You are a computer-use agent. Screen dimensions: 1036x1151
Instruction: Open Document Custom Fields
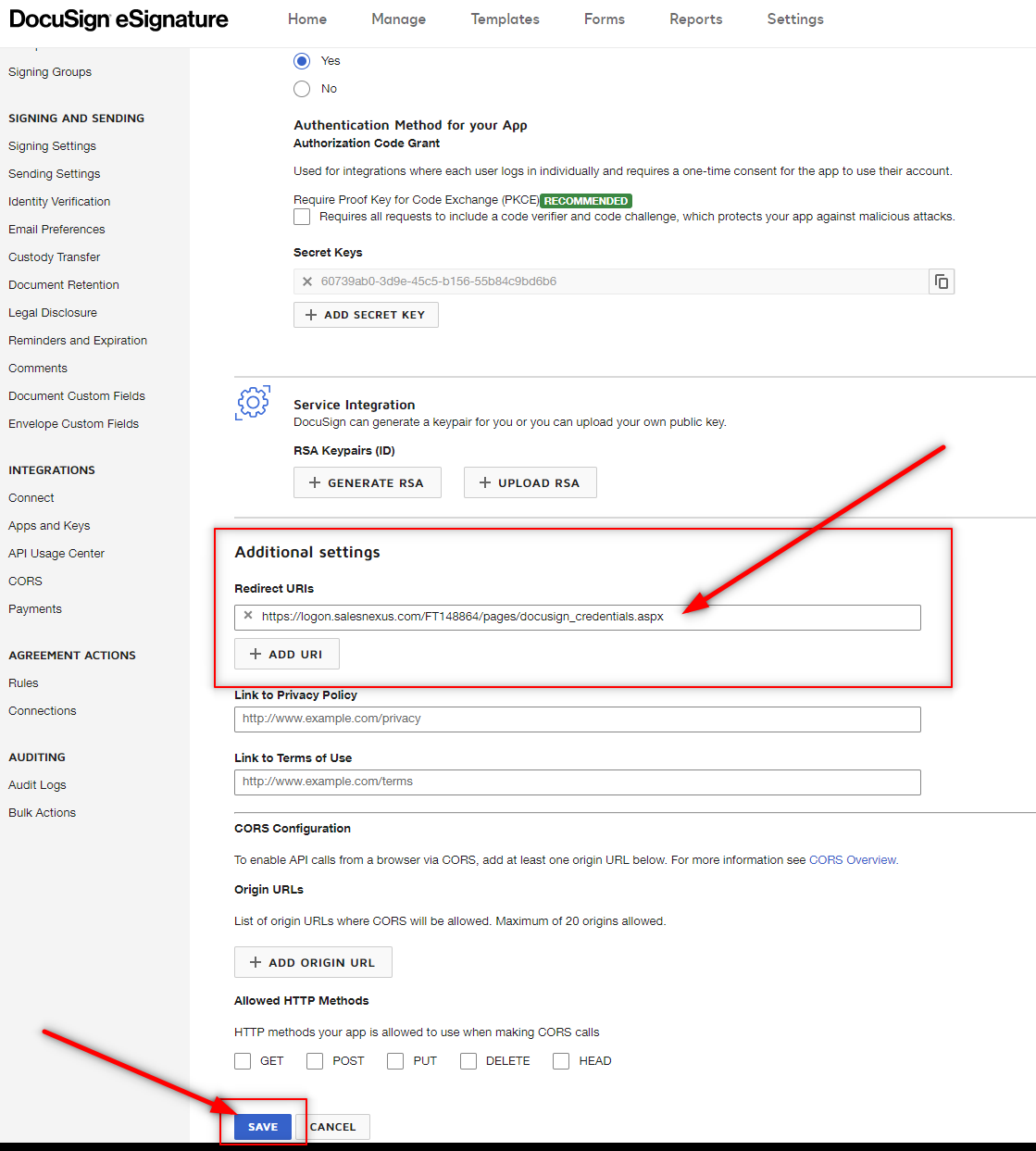(x=77, y=396)
